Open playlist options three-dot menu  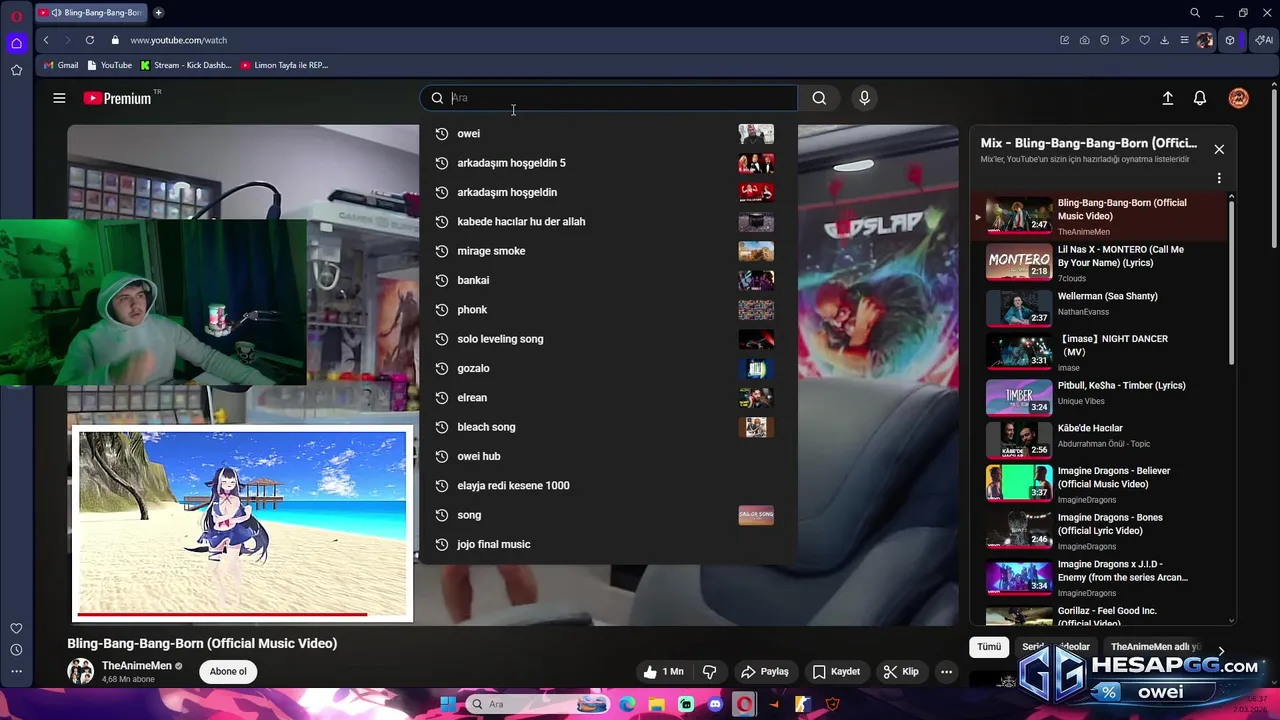pyautogui.click(x=1218, y=178)
